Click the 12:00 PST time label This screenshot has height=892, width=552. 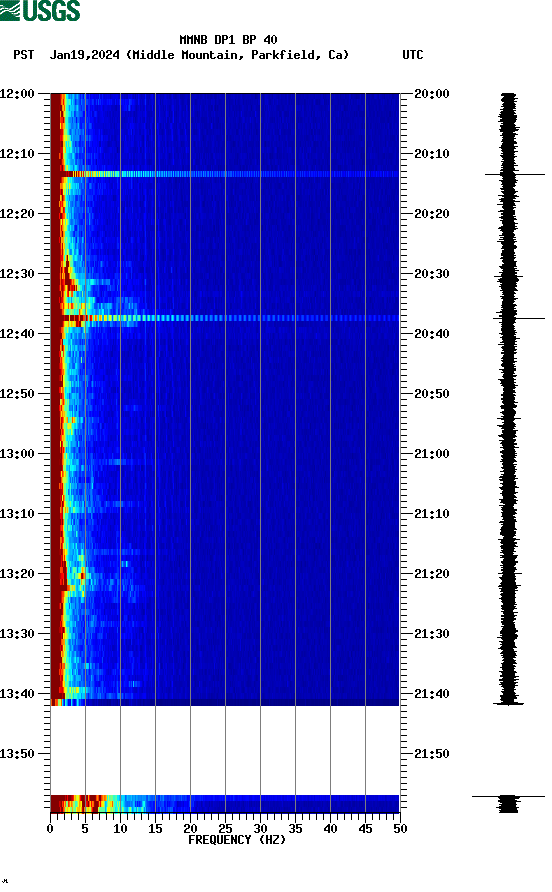coord(17,94)
